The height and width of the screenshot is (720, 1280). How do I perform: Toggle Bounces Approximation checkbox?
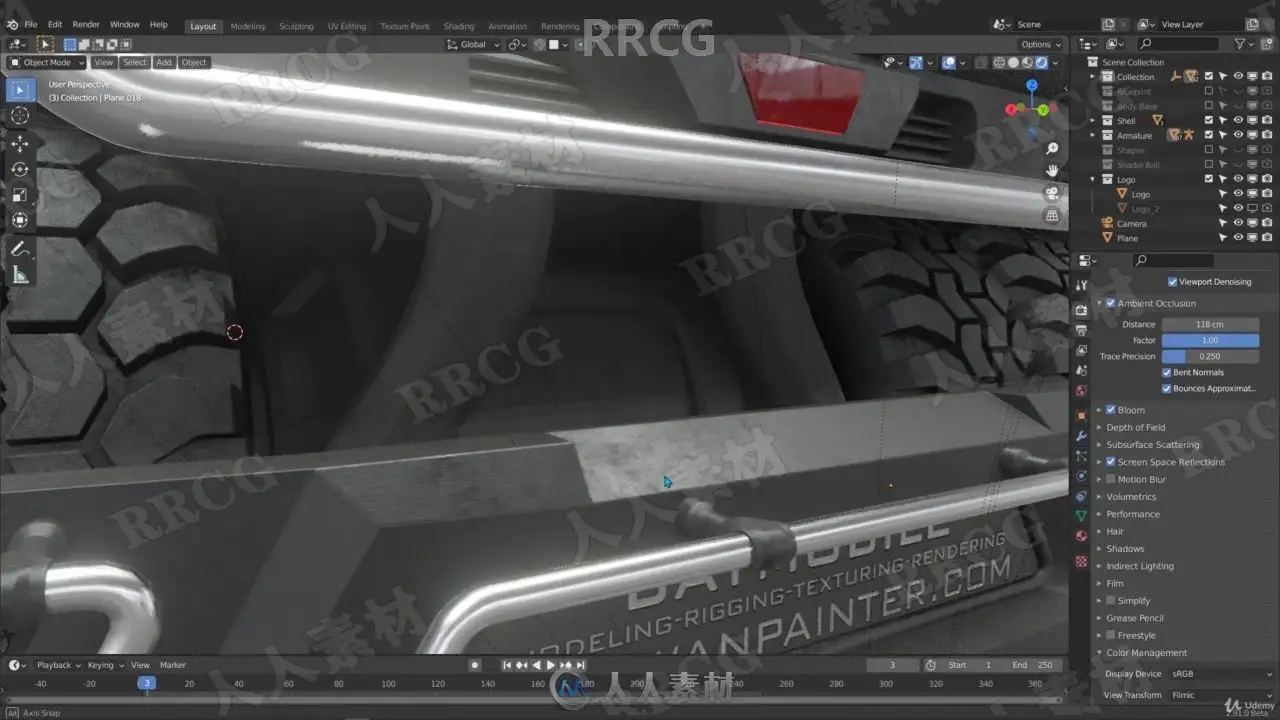[x=1167, y=388]
